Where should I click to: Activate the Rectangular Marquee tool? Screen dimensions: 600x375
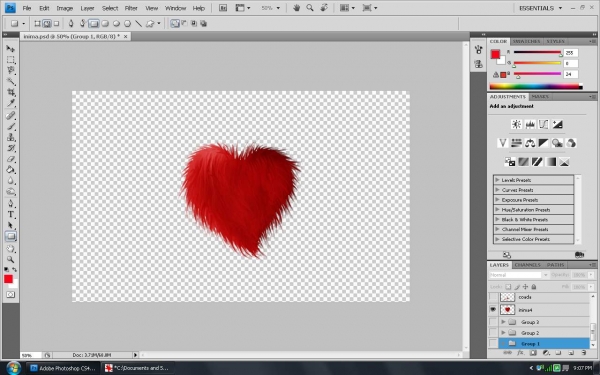coord(11,60)
